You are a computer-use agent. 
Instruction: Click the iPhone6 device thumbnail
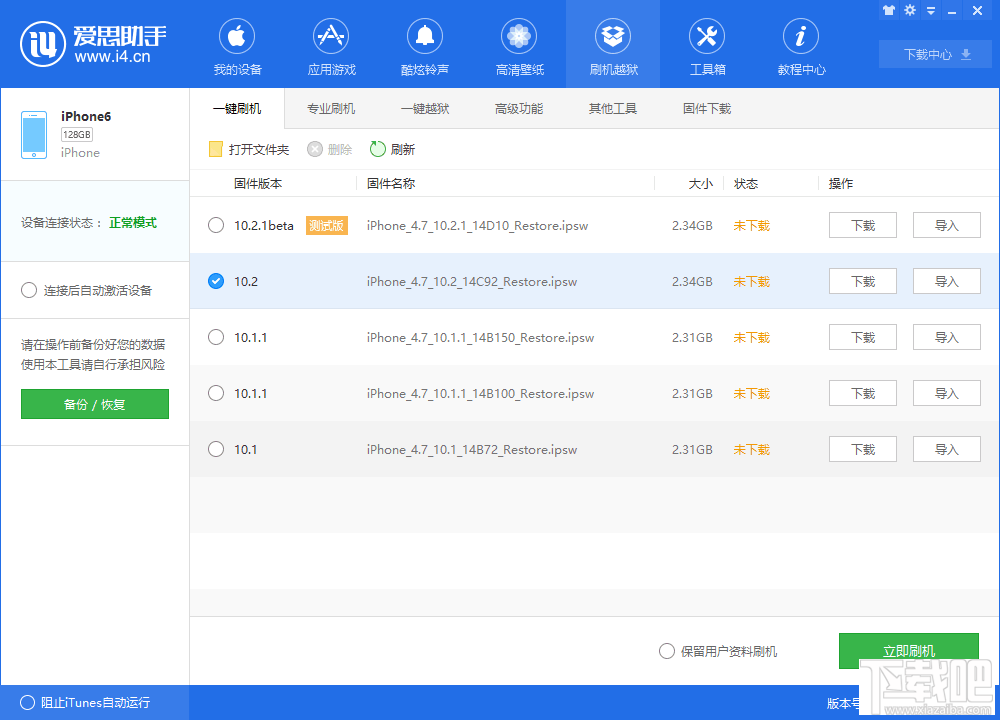pos(34,135)
